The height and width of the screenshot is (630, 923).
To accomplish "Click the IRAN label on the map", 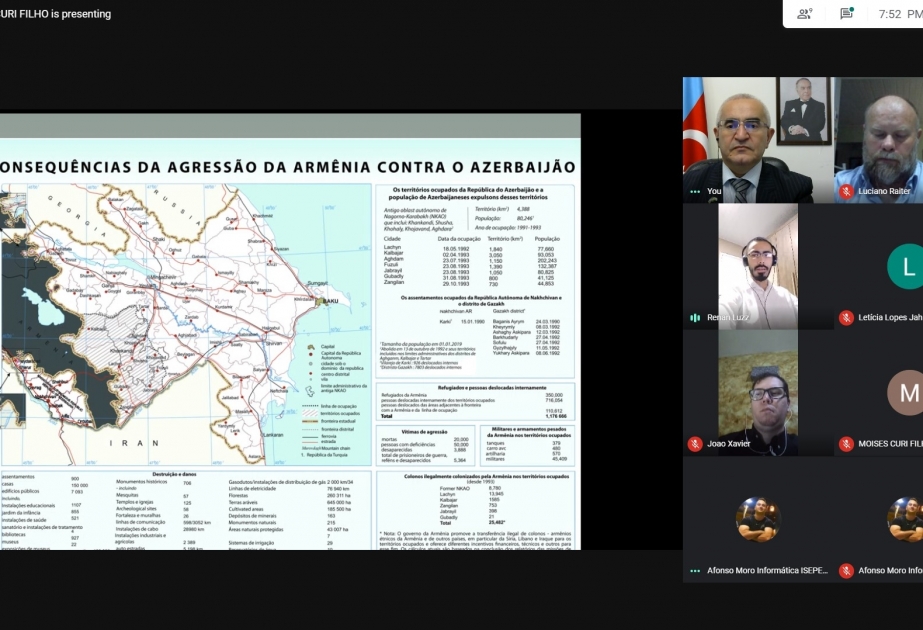I will click(134, 443).
